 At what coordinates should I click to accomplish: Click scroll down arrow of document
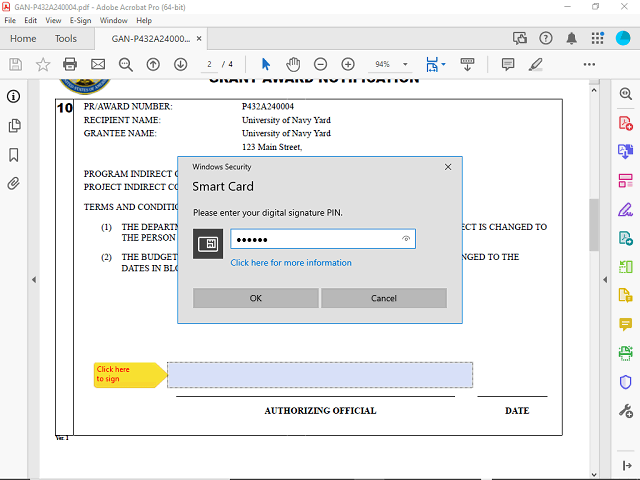[x=594, y=475]
